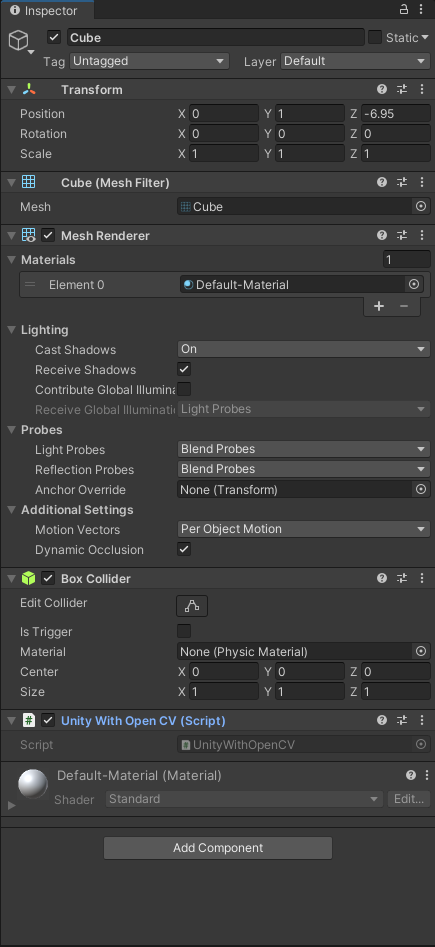The width and height of the screenshot is (435, 947).
Task: Open the Layer dropdown
Action: [x=355, y=61]
